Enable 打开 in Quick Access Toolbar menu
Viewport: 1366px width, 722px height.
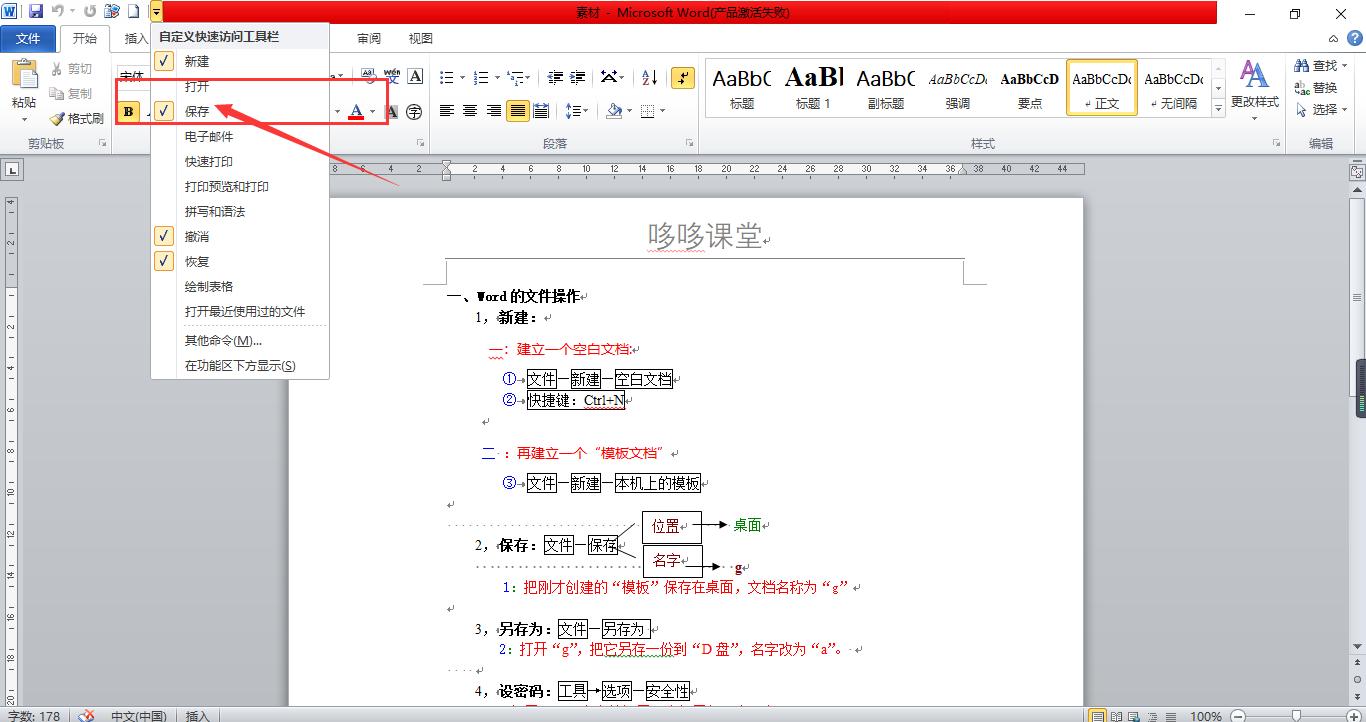click(x=196, y=86)
